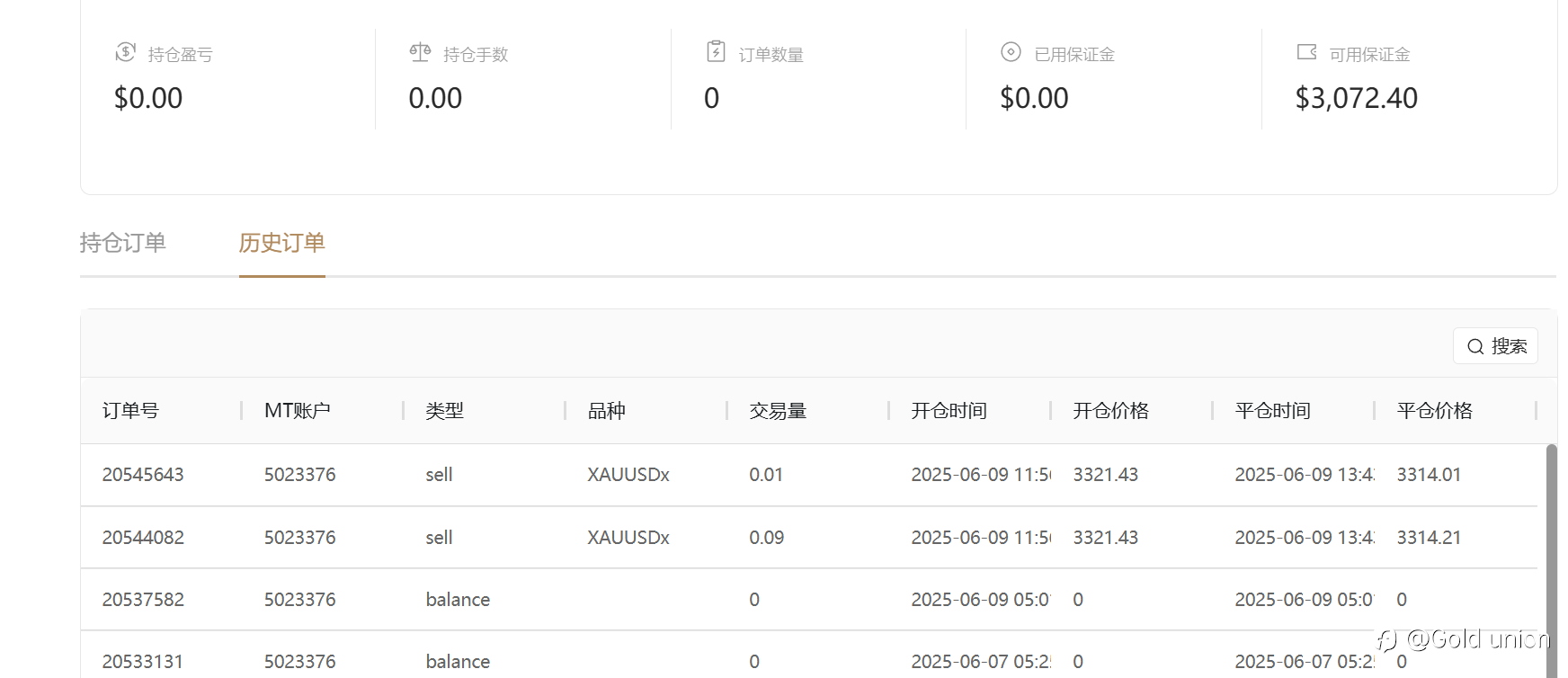Click the 交易量 column header

(x=779, y=411)
